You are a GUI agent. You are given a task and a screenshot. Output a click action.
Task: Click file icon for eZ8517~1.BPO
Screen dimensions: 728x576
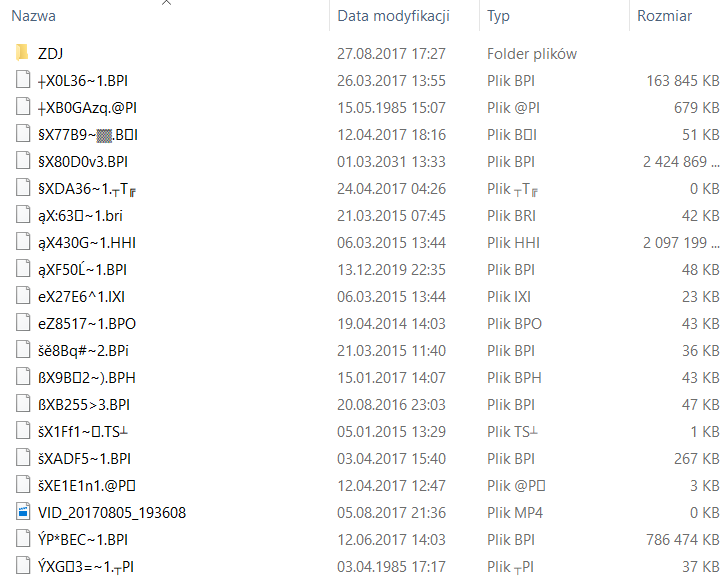(x=23, y=324)
